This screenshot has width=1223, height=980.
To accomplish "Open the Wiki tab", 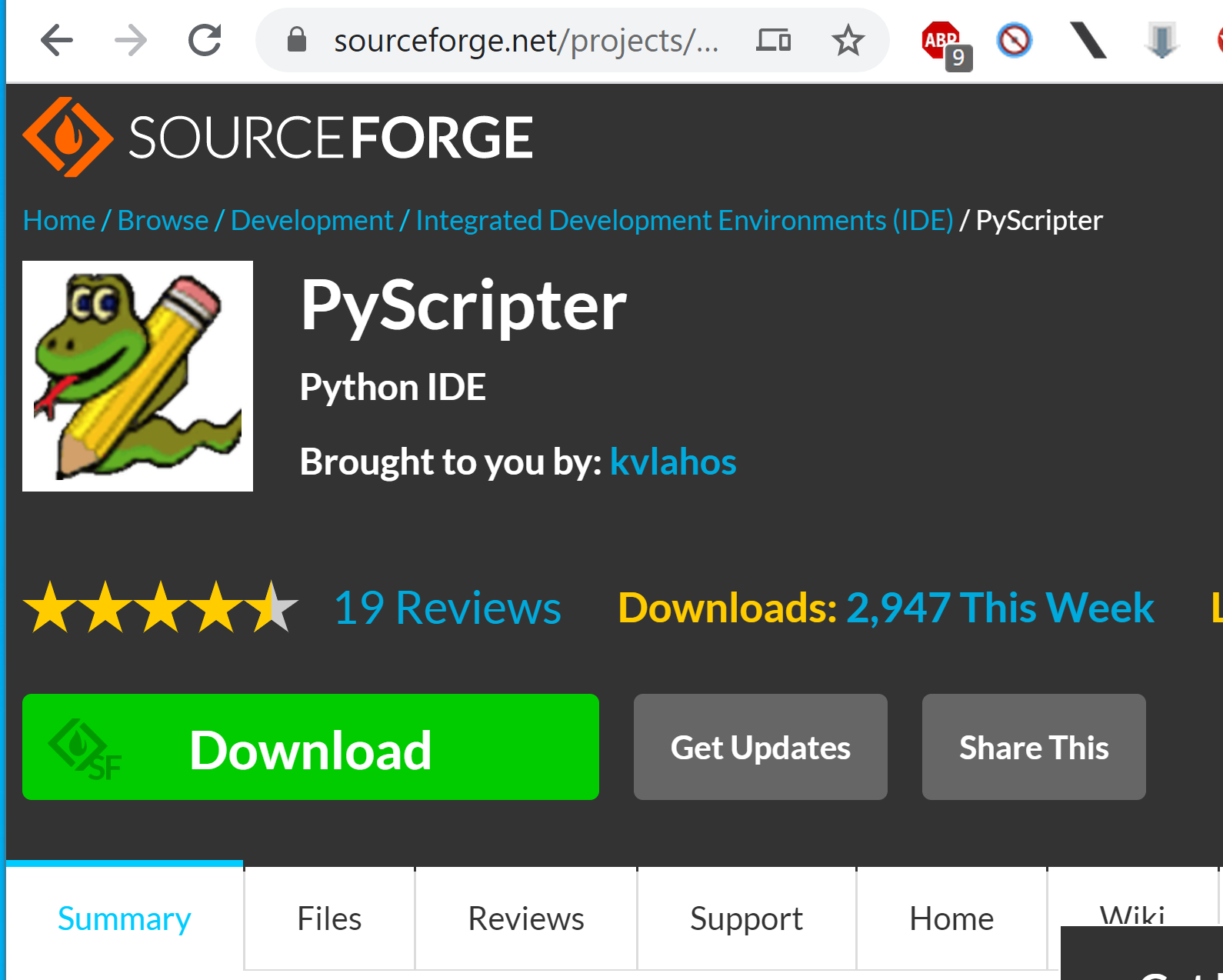I will tap(1132, 914).
